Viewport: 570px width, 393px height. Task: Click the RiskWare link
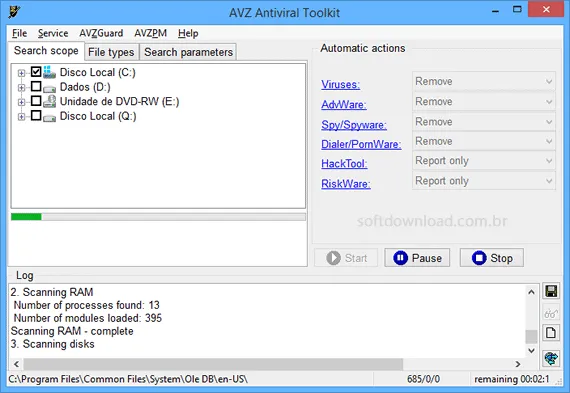point(346,184)
